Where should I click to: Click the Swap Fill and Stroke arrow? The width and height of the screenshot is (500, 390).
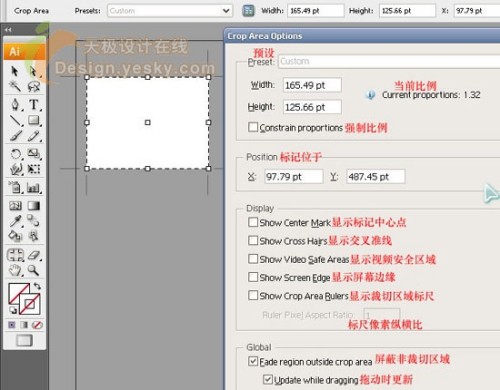click(37, 286)
